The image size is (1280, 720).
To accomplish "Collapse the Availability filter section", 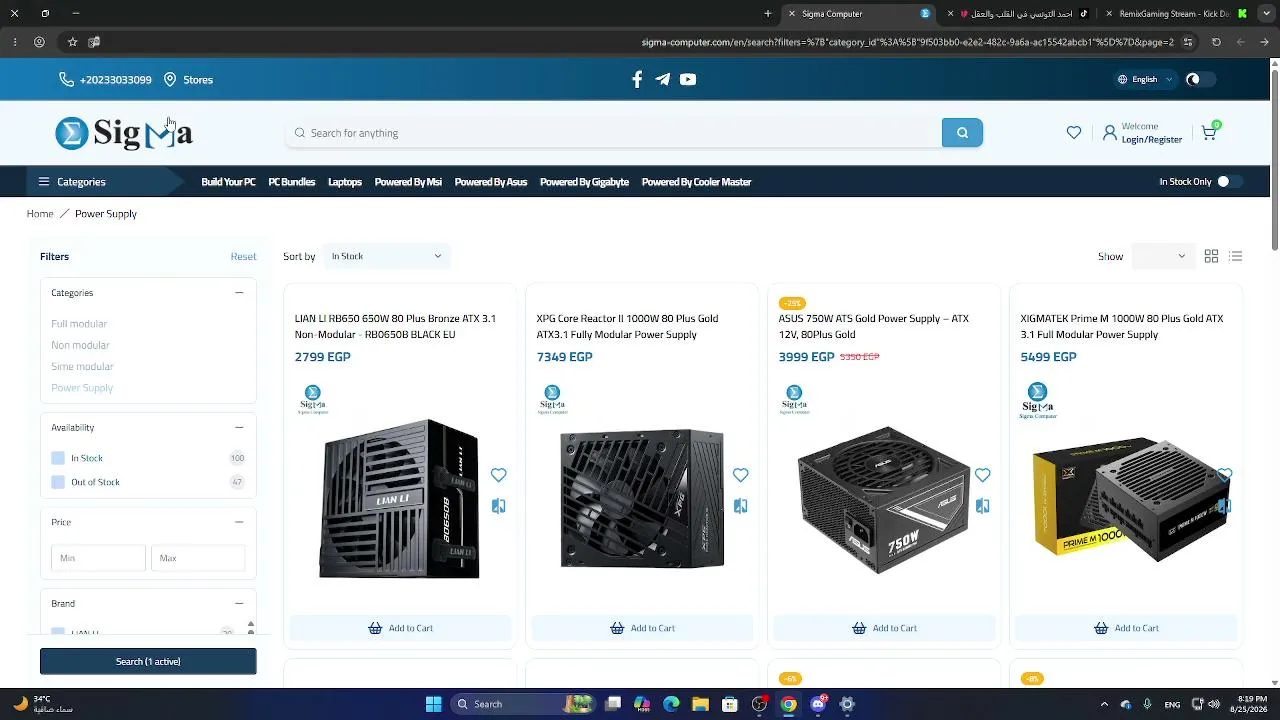I will click(239, 428).
